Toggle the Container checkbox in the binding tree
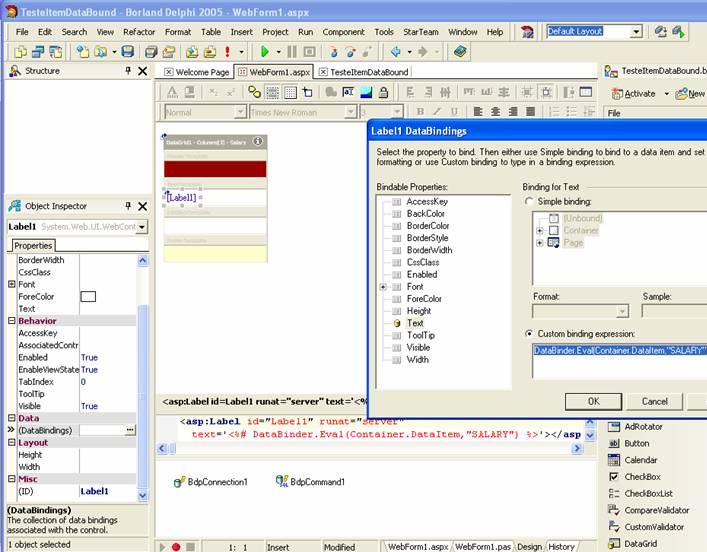Viewport: 707px width, 552px height. pyautogui.click(x=554, y=230)
